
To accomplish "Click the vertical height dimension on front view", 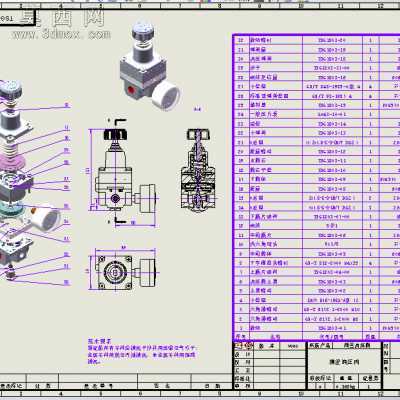I will (88, 171).
